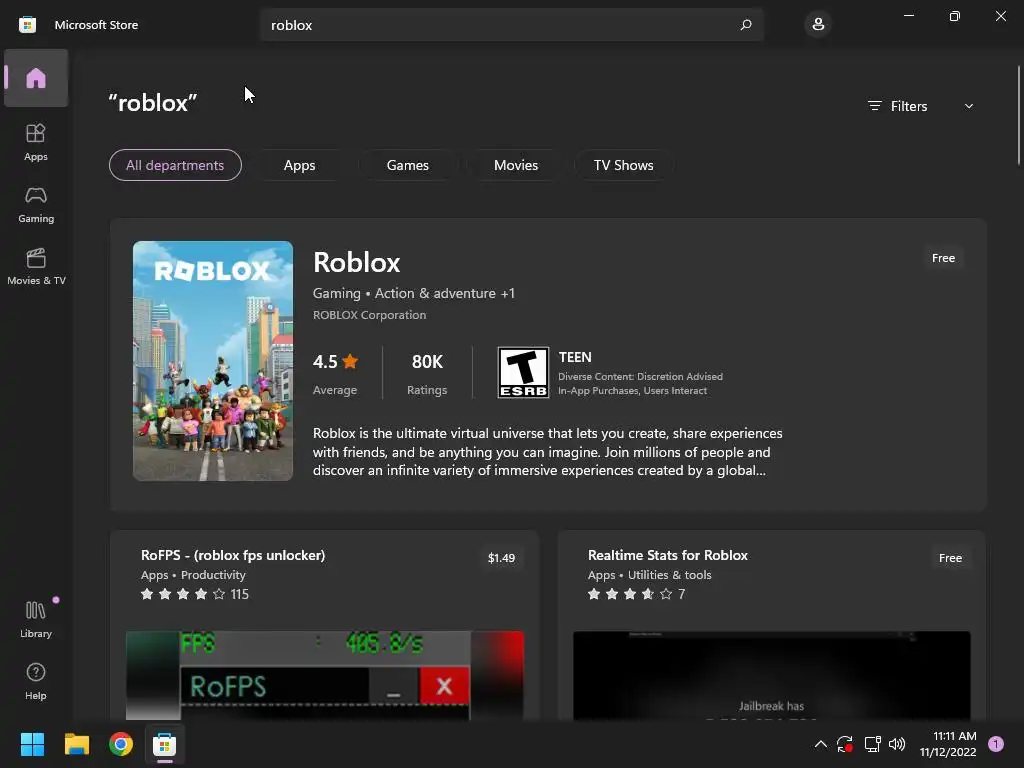The width and height of the screenshot is (1024, 768).
Task: Click the sync update tray icon
Action: coord(845,744)
